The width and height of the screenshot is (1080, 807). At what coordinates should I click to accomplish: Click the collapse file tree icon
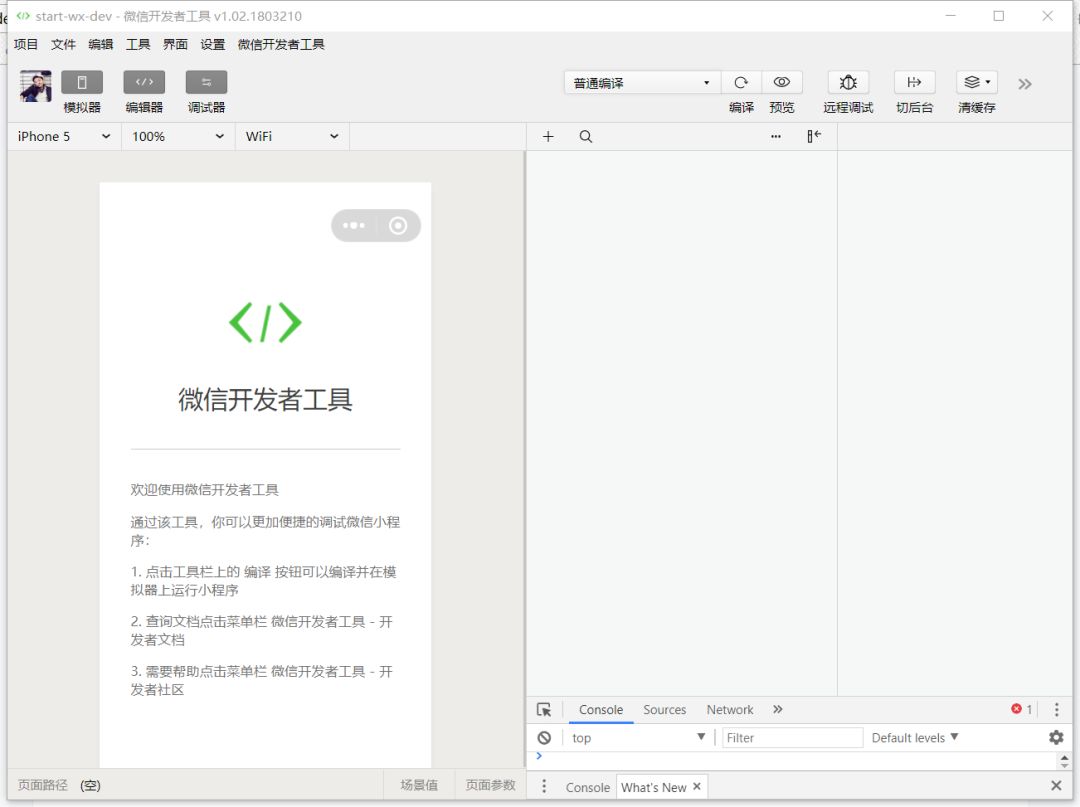pos(813,136)
